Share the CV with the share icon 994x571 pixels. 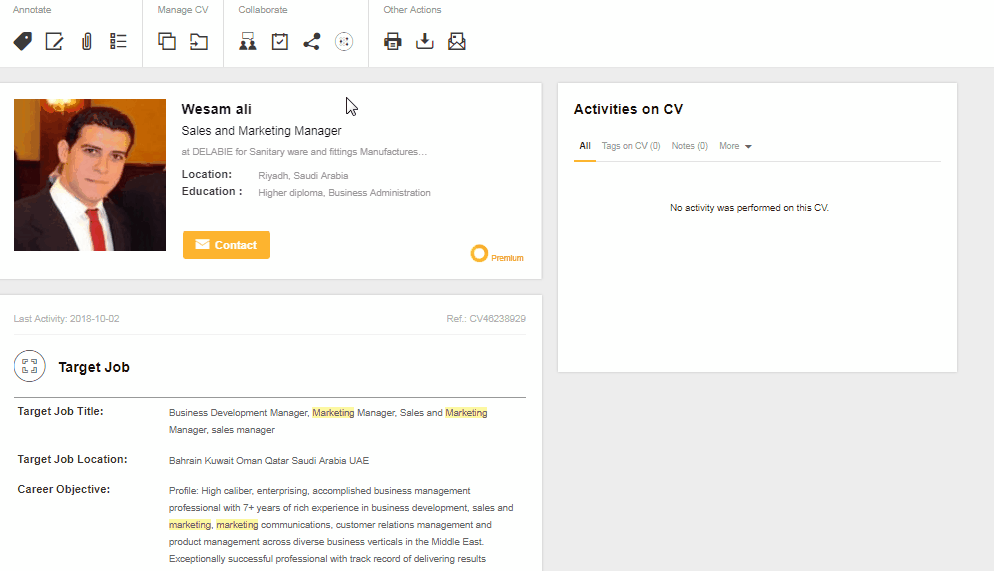311,42
